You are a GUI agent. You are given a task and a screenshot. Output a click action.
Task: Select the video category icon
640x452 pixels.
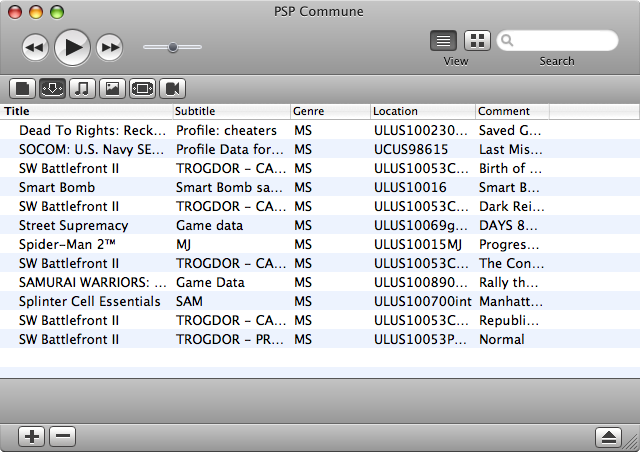[172, 88]
